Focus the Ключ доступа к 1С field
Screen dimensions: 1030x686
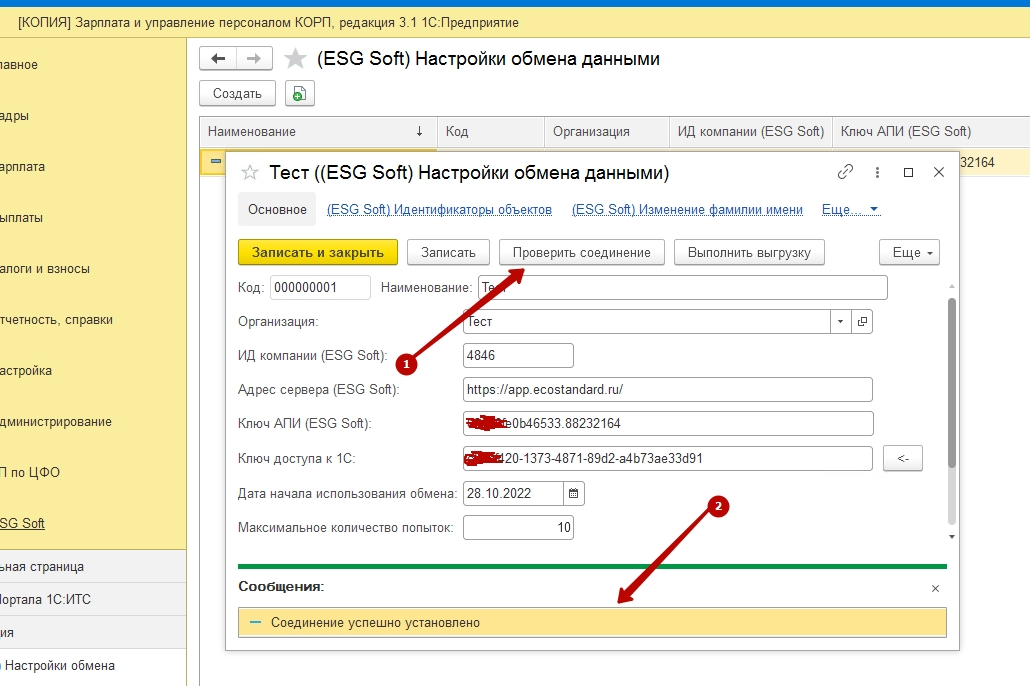(667, 459)
